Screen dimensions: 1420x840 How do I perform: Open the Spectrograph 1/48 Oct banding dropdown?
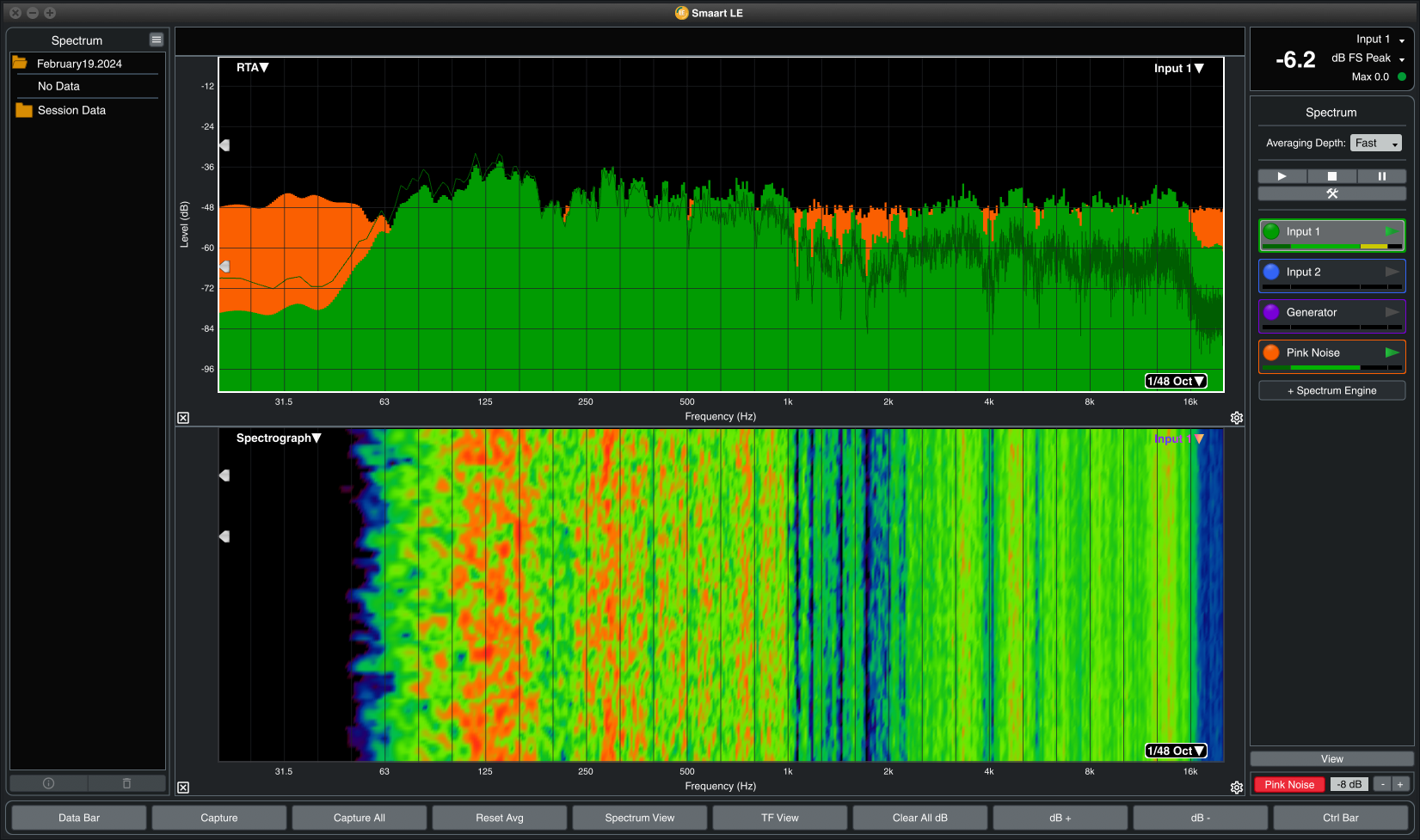(x=1176, y=751)
